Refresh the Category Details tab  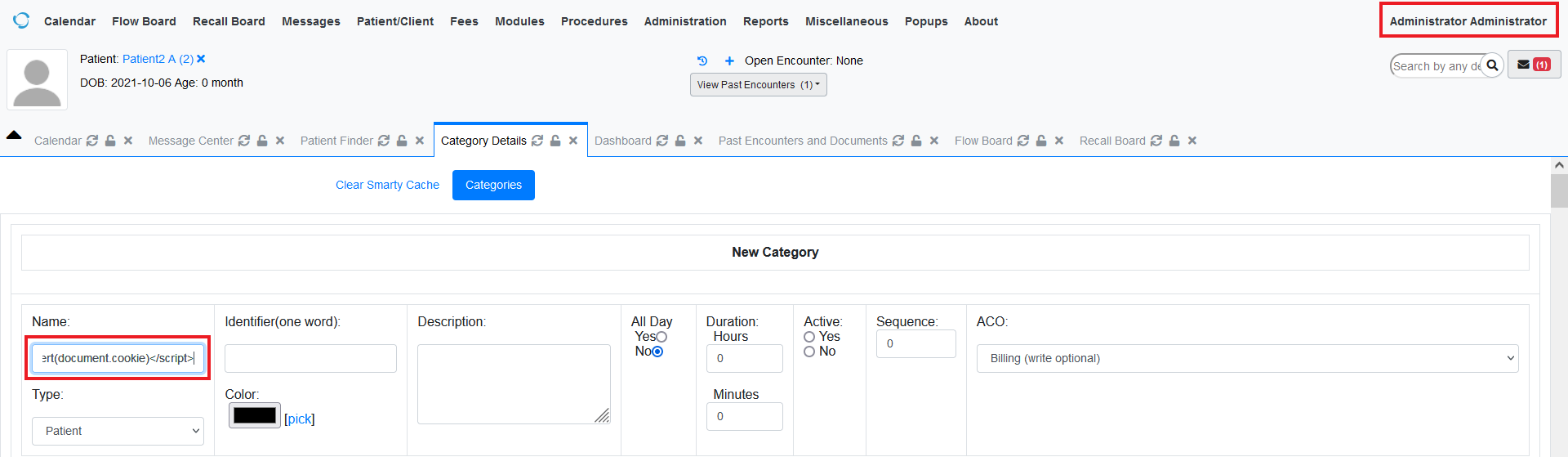pyautogui.click(x=537, y=141)
